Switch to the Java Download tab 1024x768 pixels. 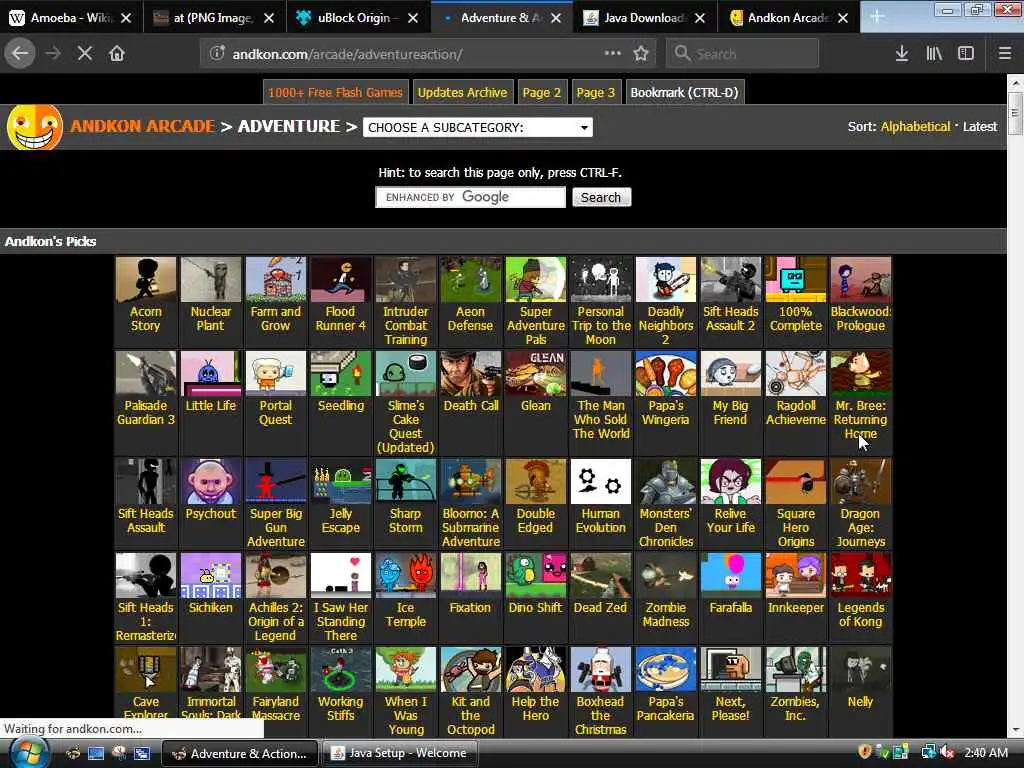click(x=643, y=18)
